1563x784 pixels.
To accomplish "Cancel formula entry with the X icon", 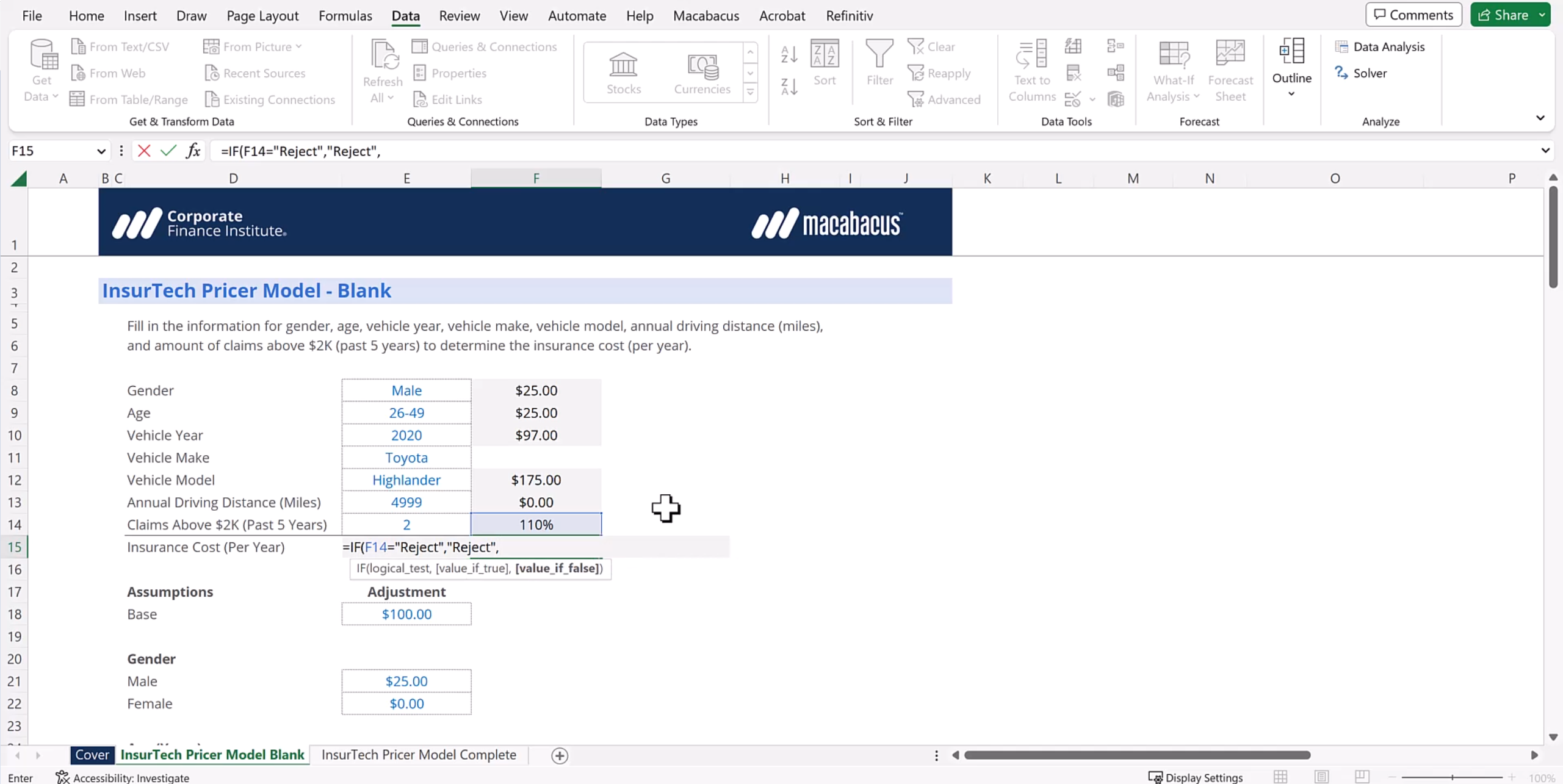I will (144, 151).
